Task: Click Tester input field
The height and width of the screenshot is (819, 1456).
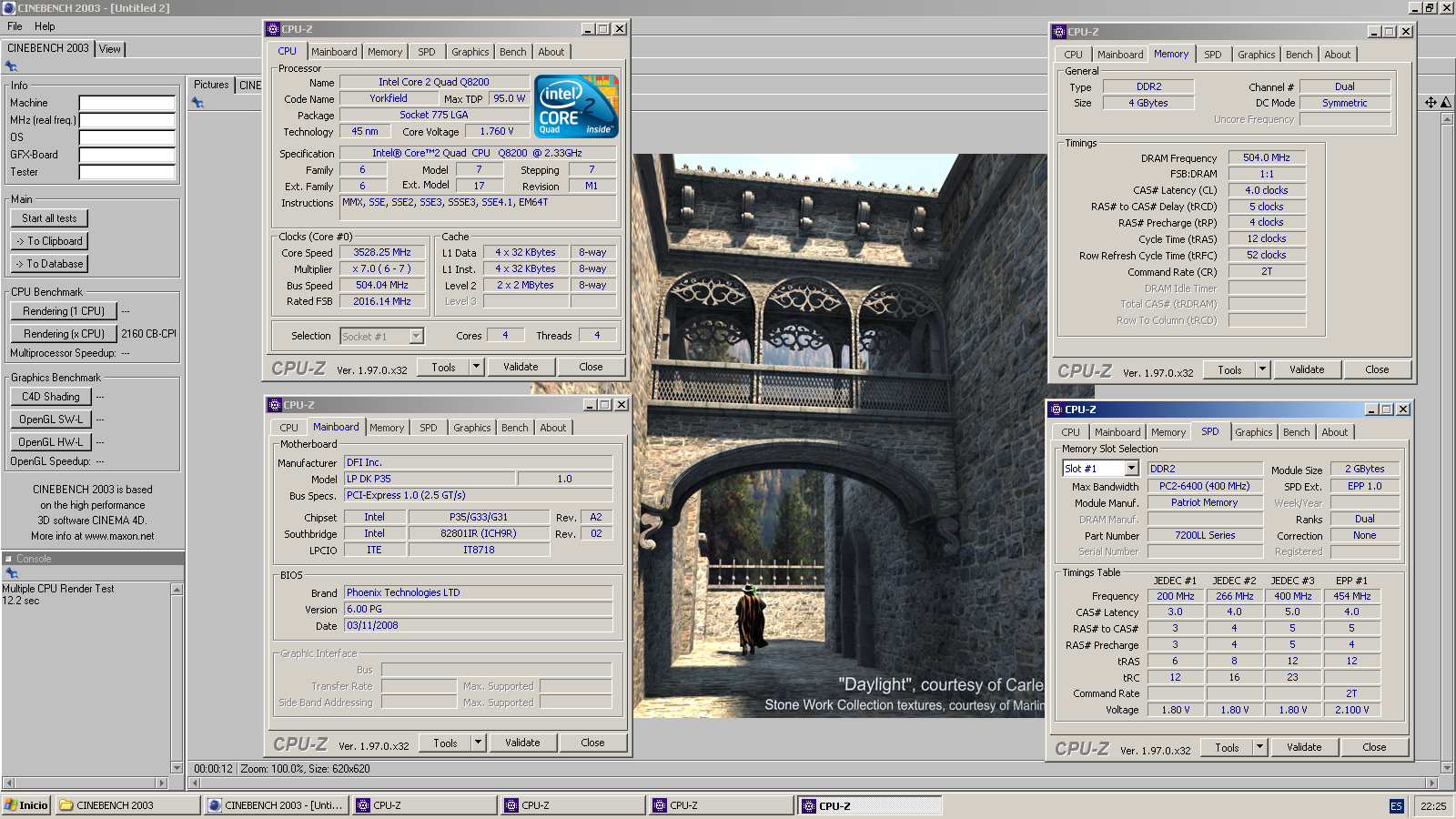Action: [x=126, y=172]
